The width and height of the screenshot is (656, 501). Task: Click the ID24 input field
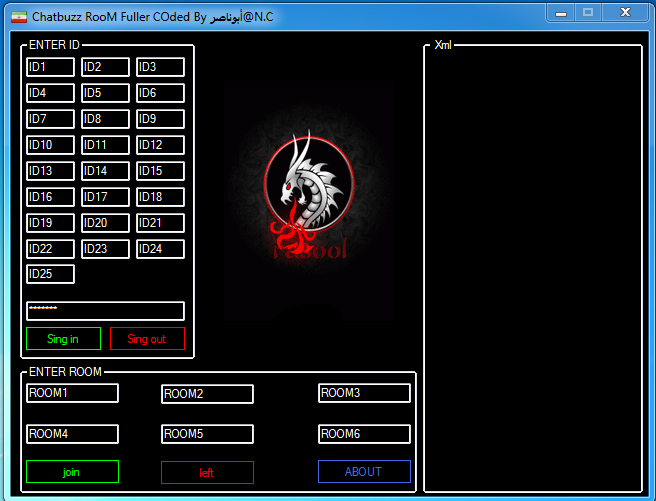[x=160, y=249]
